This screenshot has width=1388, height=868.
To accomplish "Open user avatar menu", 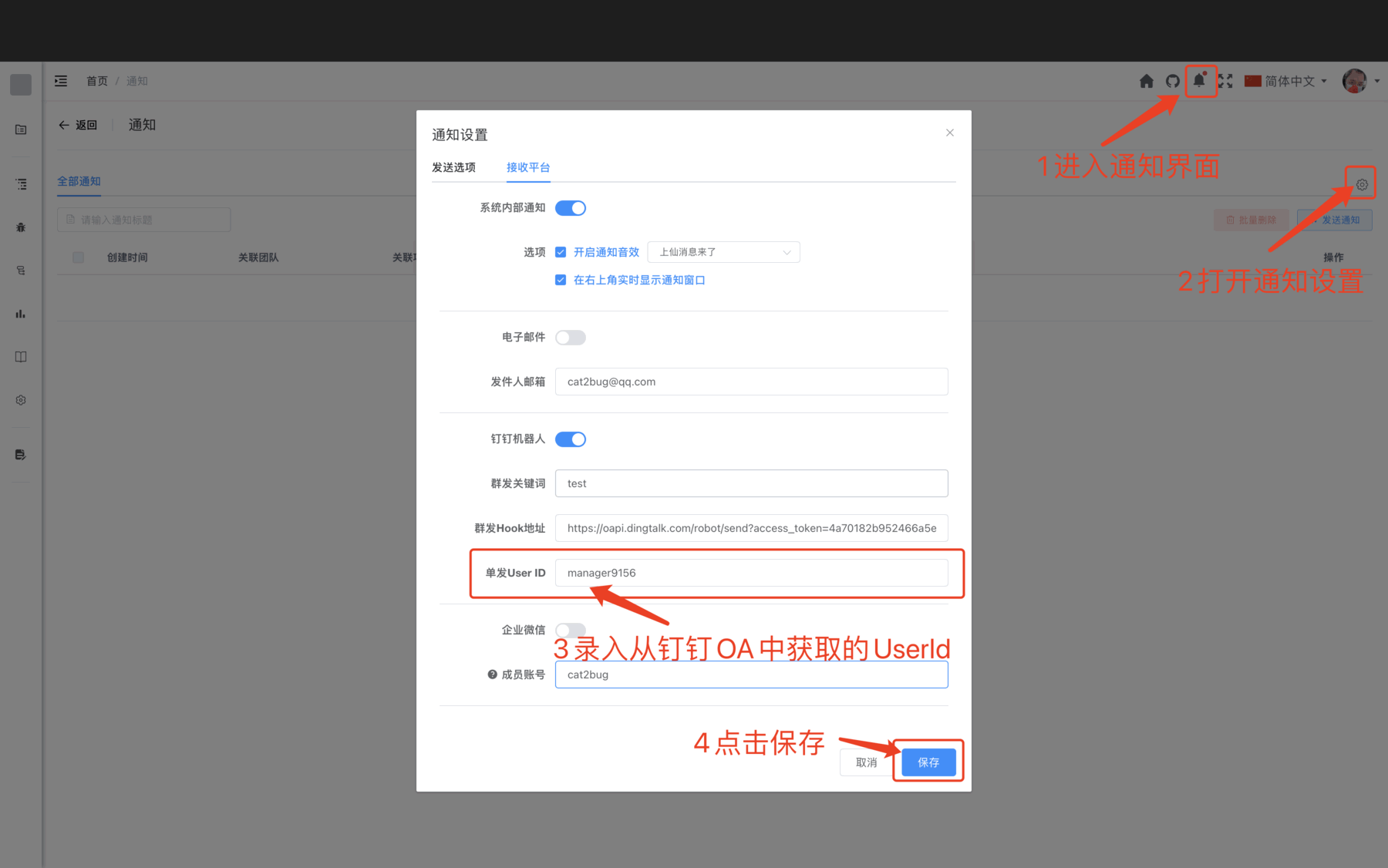I will (1355, 81).
